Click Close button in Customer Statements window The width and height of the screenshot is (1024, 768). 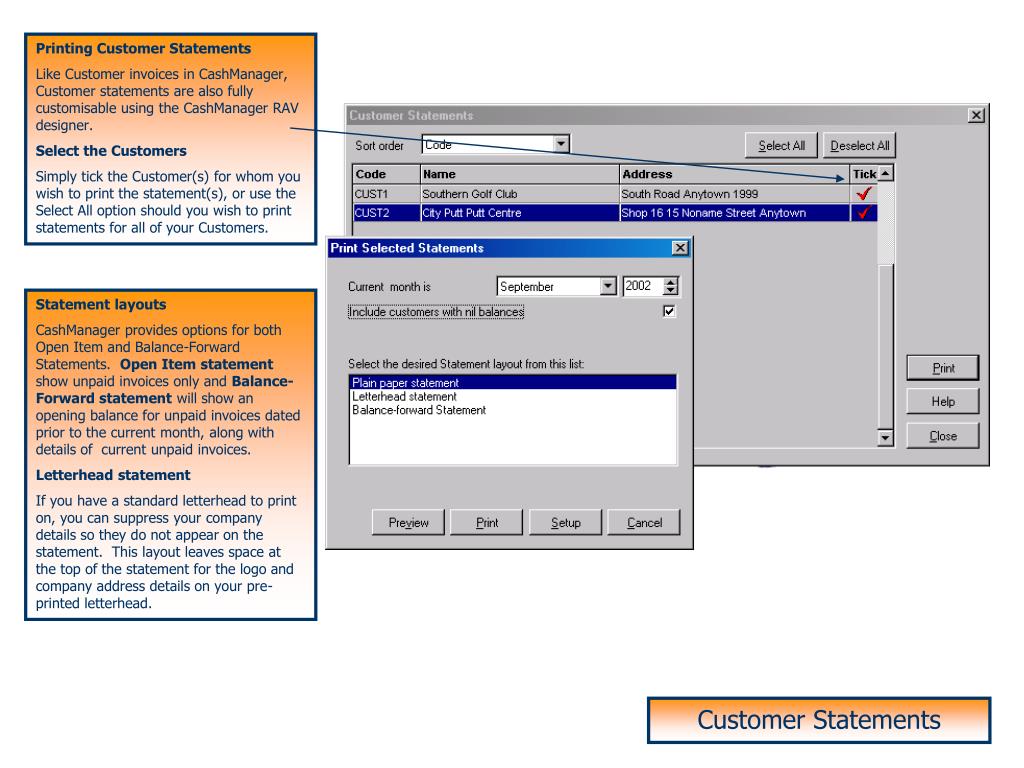click(943, 436)
